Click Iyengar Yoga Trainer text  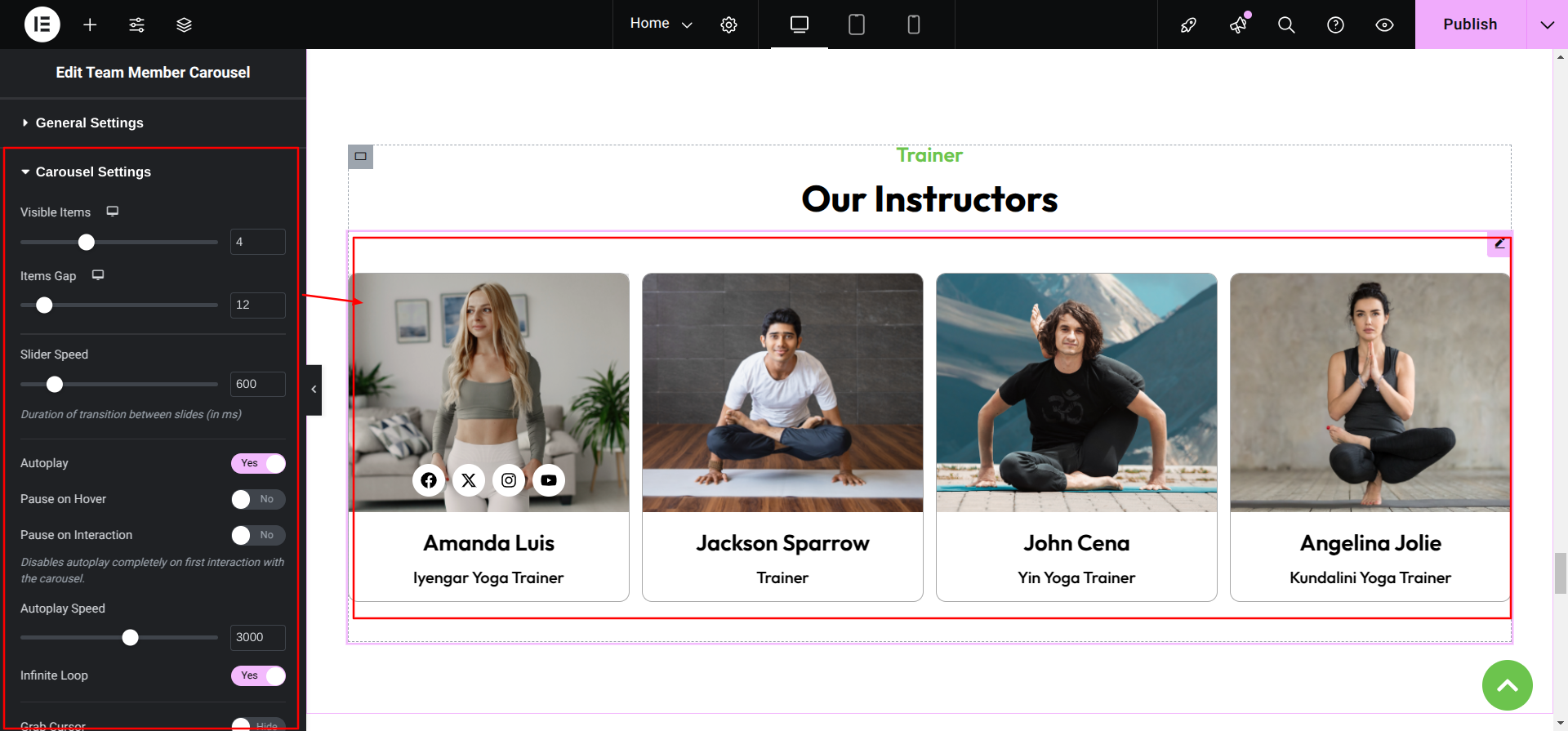click(x=488, y=577)
